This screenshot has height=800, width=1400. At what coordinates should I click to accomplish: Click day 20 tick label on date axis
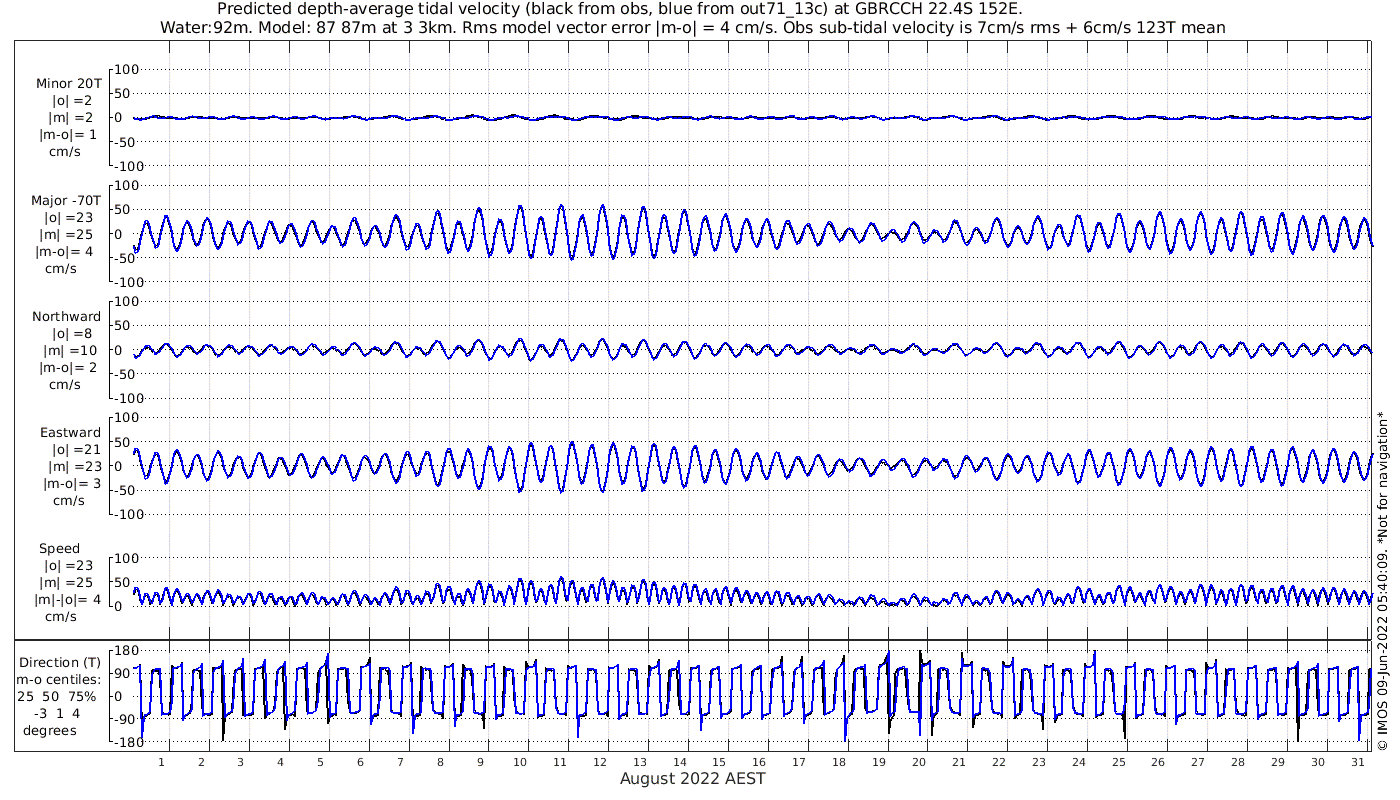click(919, 762)
